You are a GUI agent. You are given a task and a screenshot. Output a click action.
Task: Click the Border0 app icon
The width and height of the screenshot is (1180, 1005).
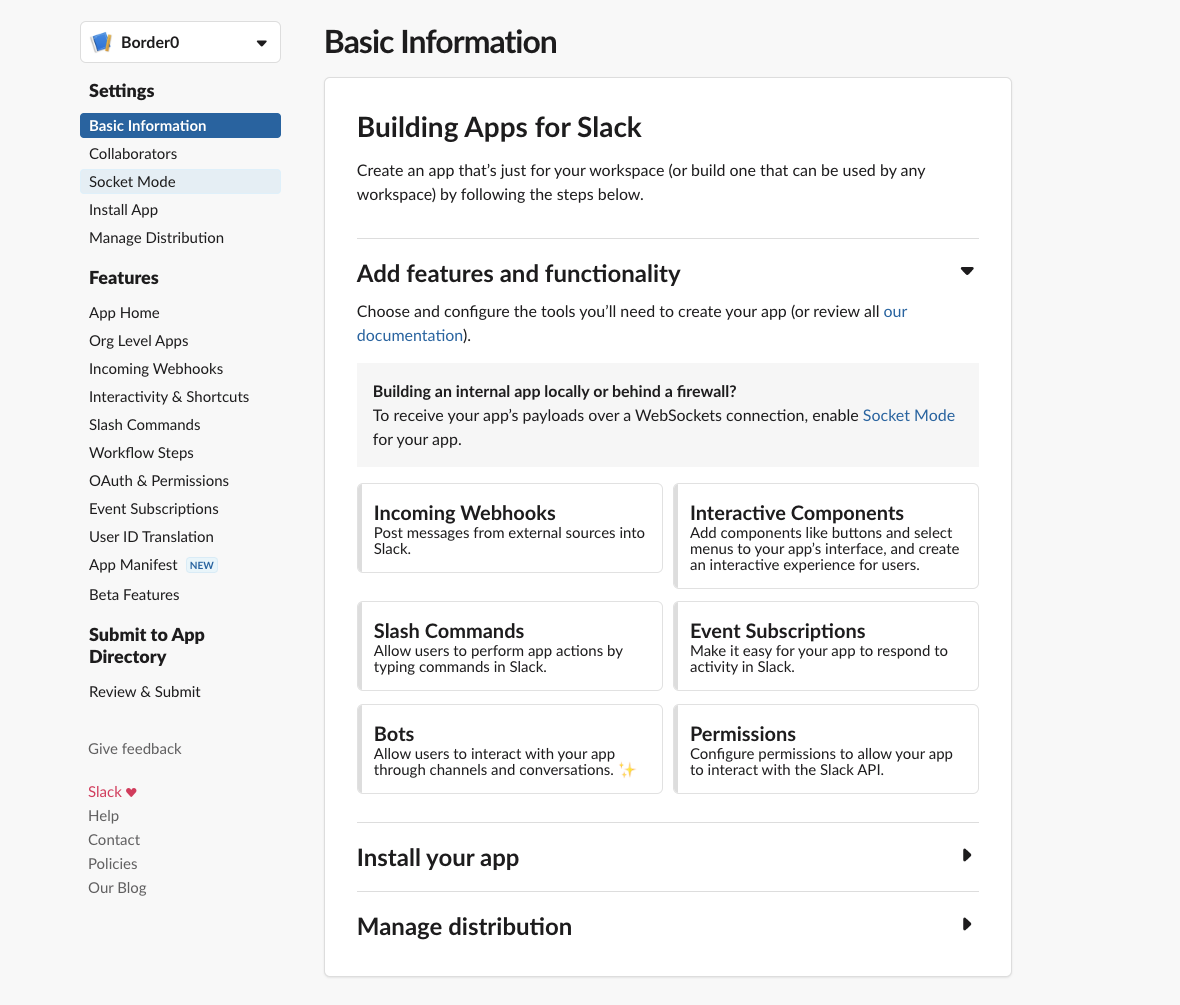(102, 42)
